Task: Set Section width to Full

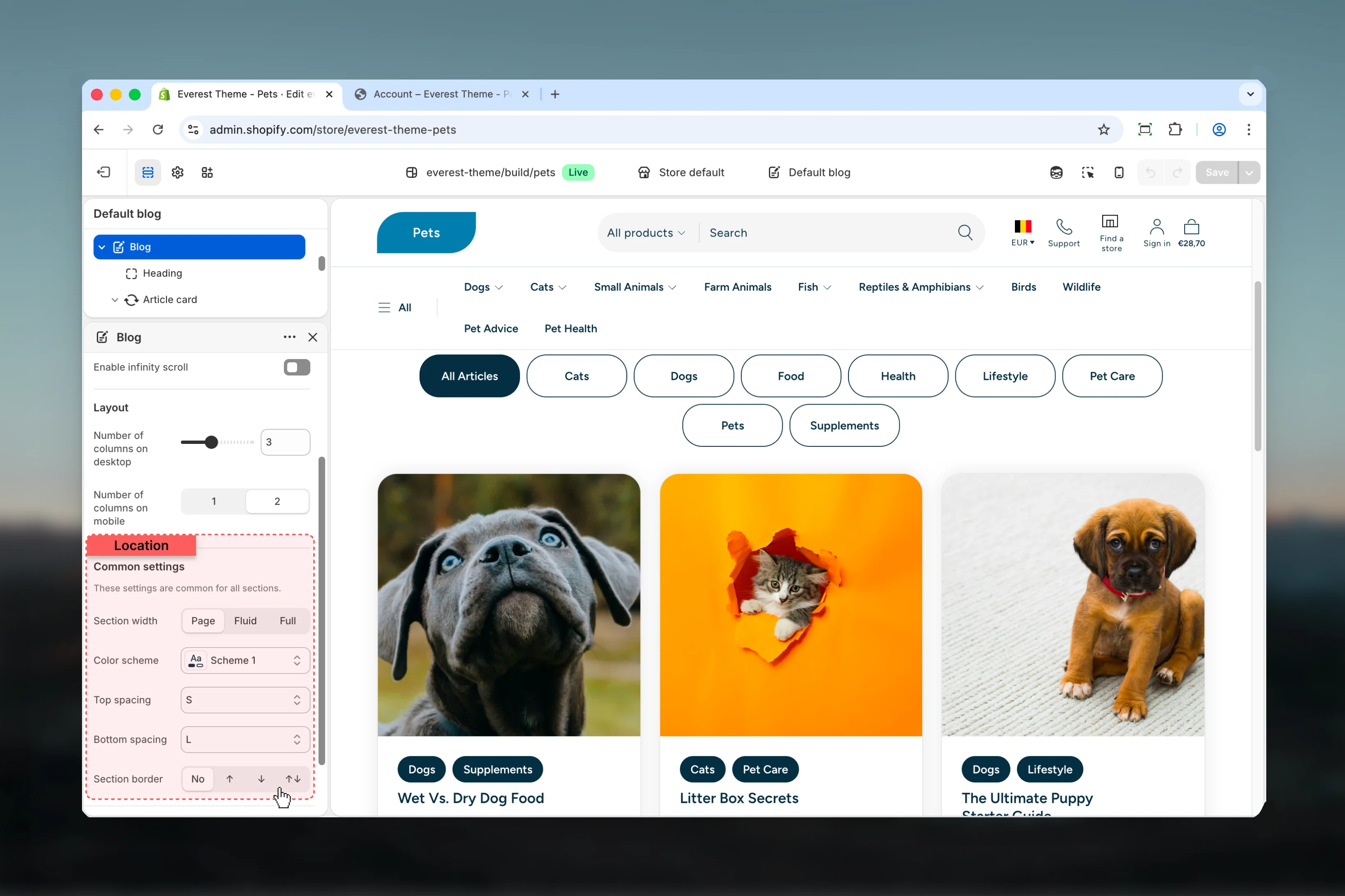Action: click(x=287, y=621)
